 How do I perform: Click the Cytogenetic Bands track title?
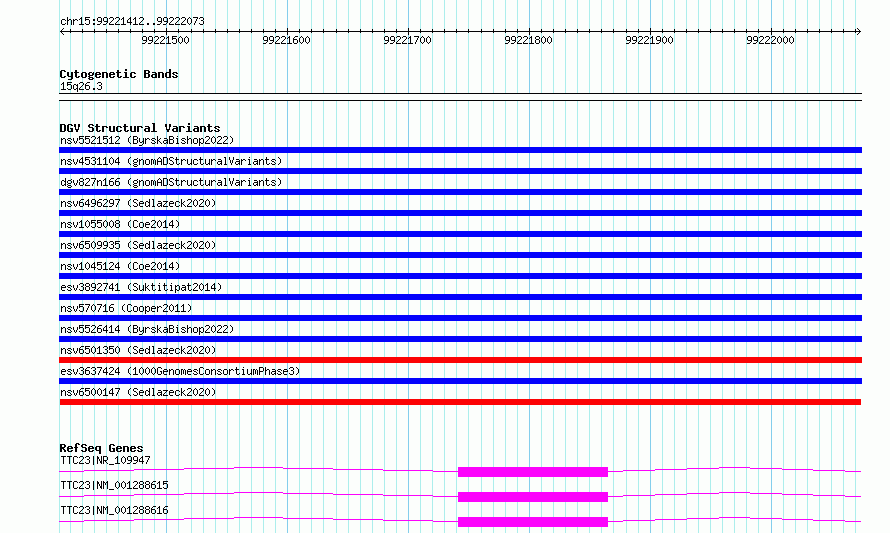click(x=119, y=74)
